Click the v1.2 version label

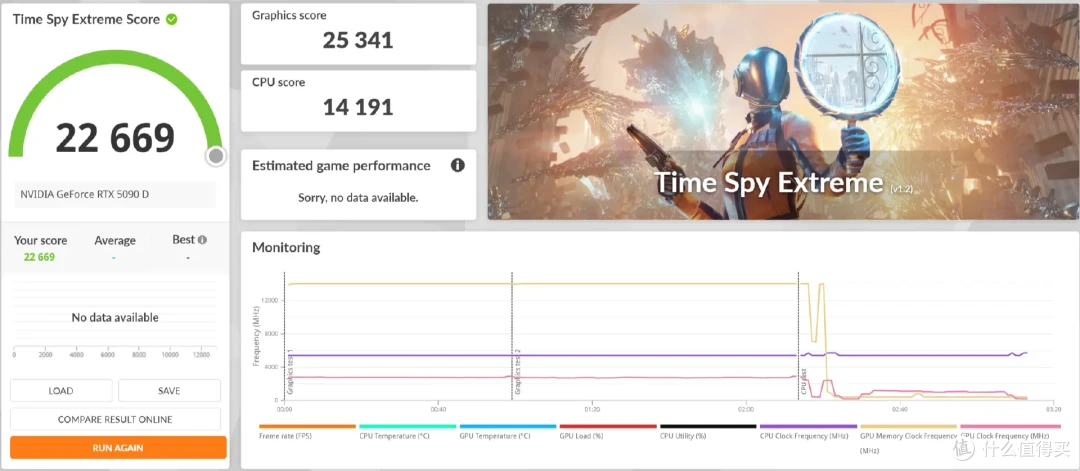(x=902, y=188)
